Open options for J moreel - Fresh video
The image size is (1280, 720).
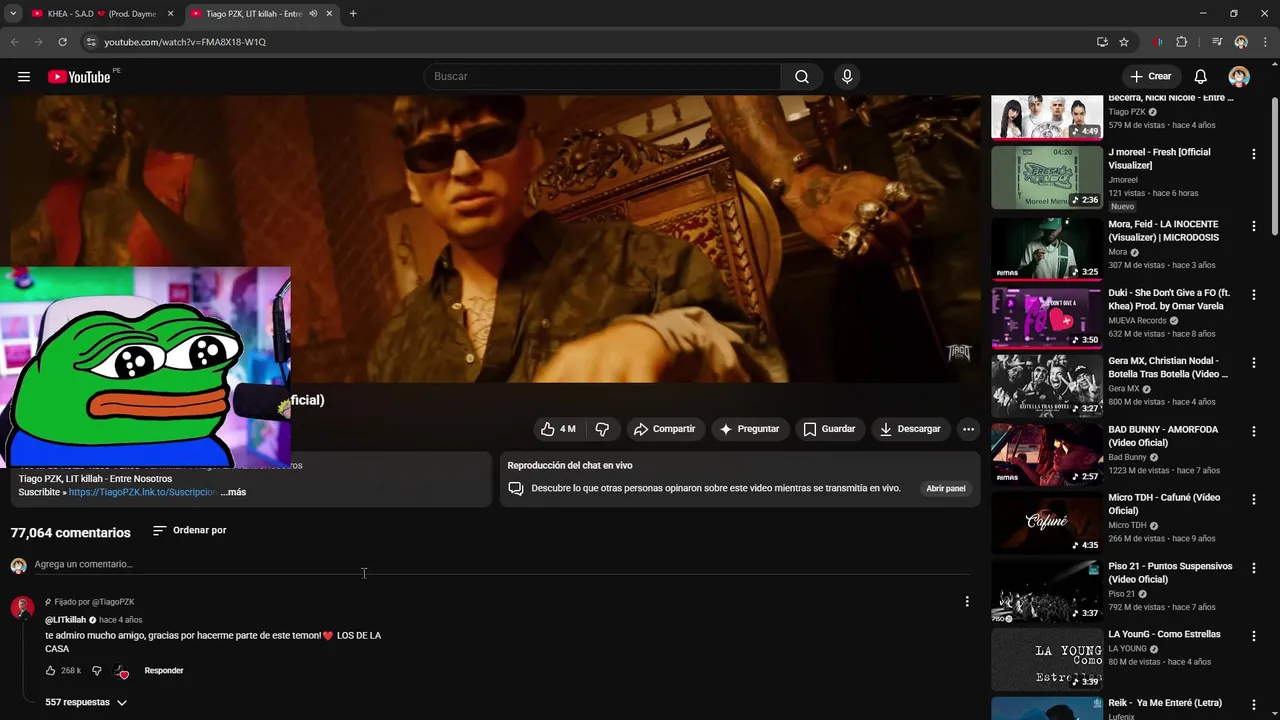1253,154
